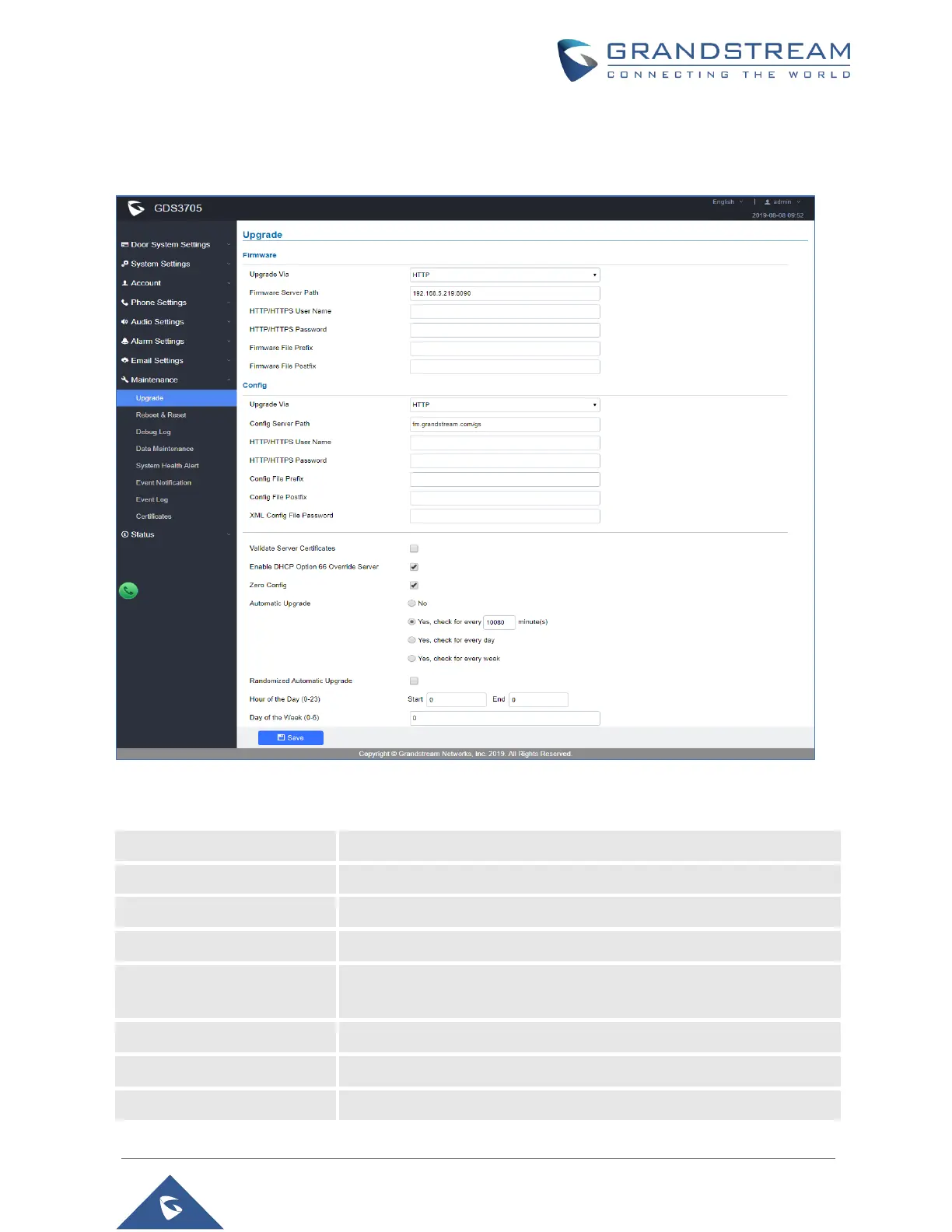952x1232 pixels.
Task: Click Config HTTP/HTTPS Password field
Action: point(505,460)
